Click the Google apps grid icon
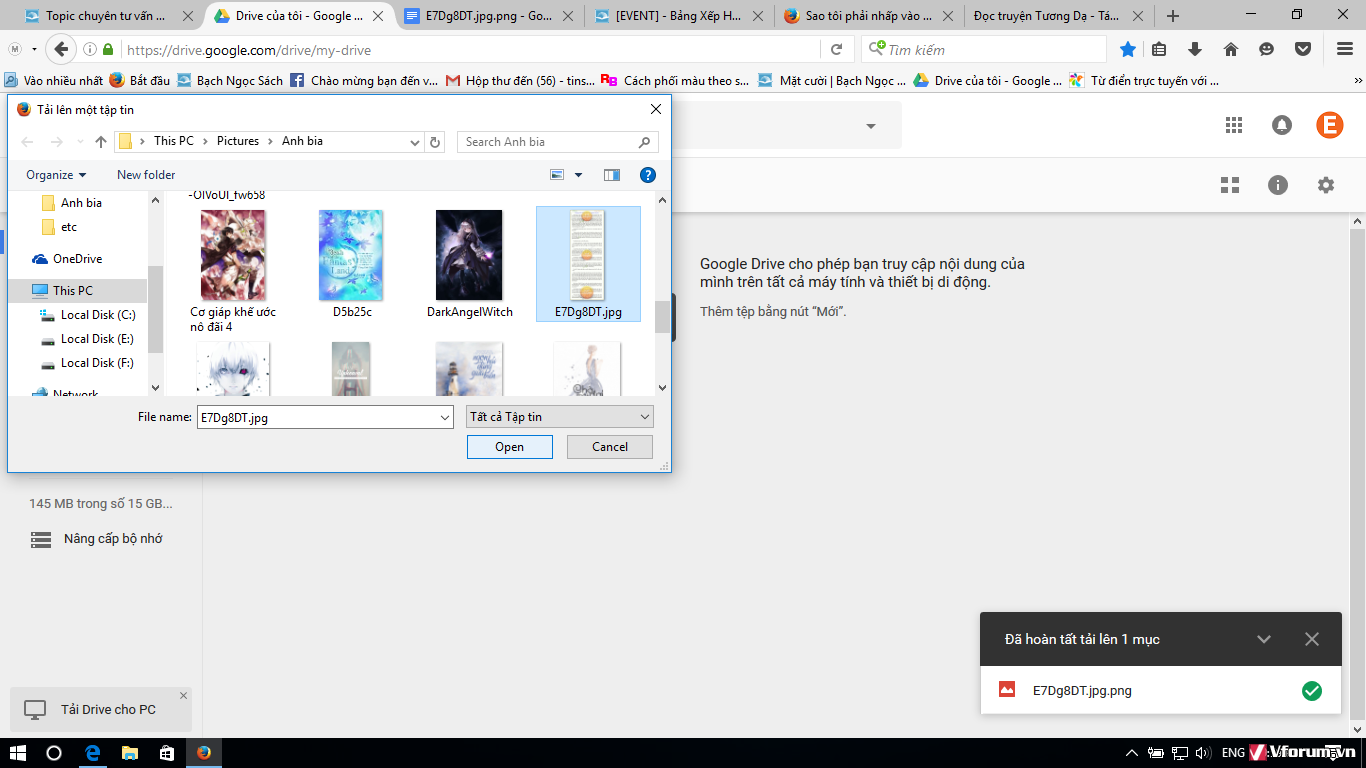The height and width of the screenshot is (768, 1366). tap(1234, 125)
